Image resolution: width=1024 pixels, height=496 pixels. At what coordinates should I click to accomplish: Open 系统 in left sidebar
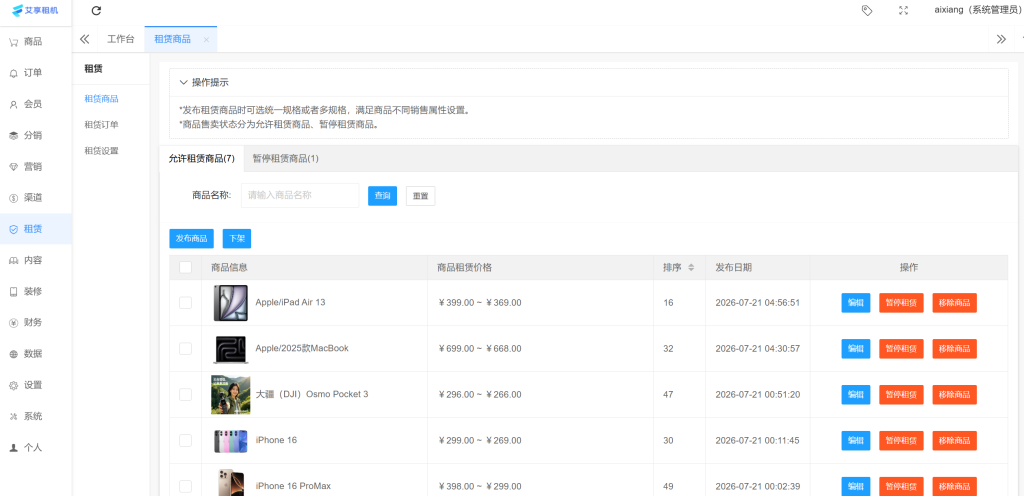[x=36, y=416]
